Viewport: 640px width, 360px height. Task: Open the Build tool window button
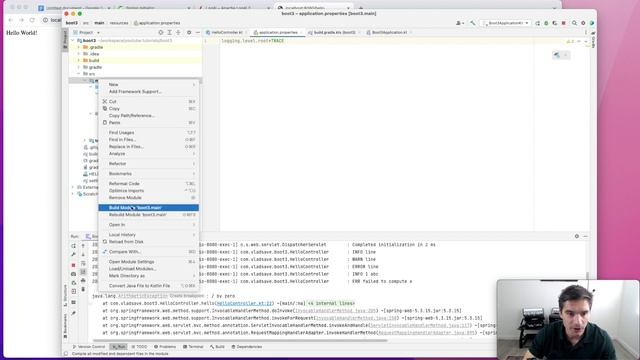(217, 347)
